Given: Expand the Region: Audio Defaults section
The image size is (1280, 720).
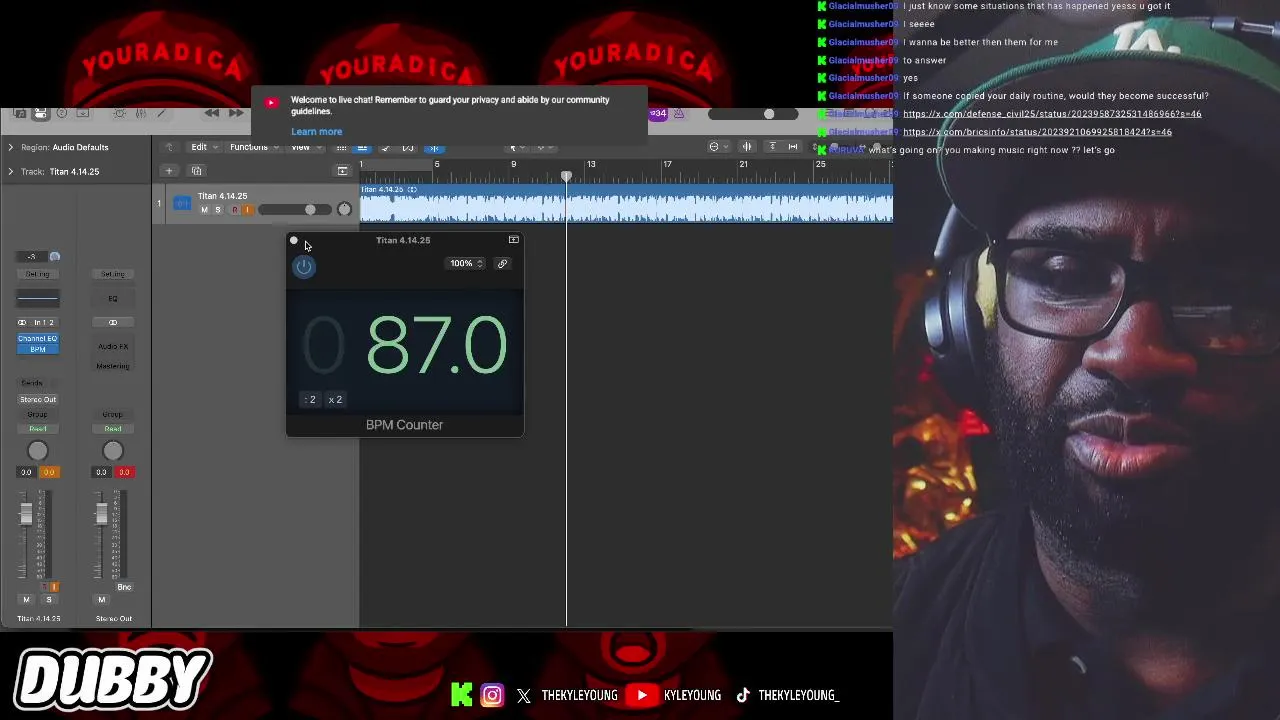Looking at the screenshot, I should 11,147.
